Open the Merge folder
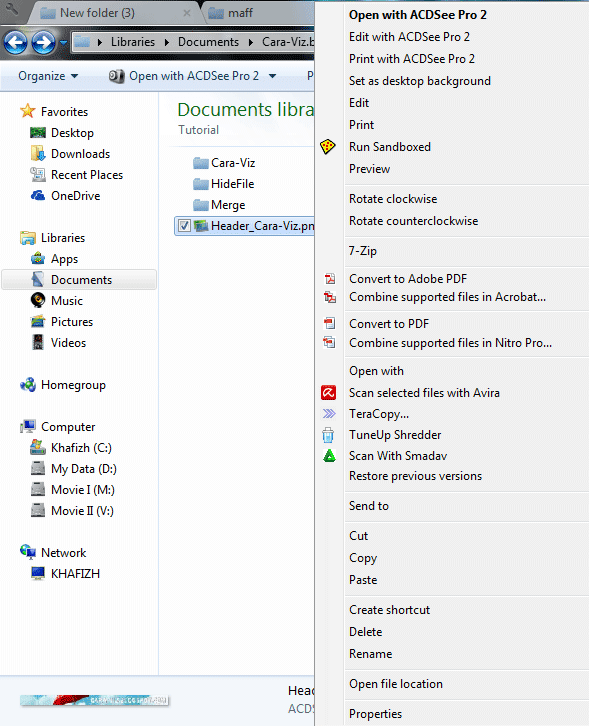This screenshot has width=589, height=726. [228, 205]
